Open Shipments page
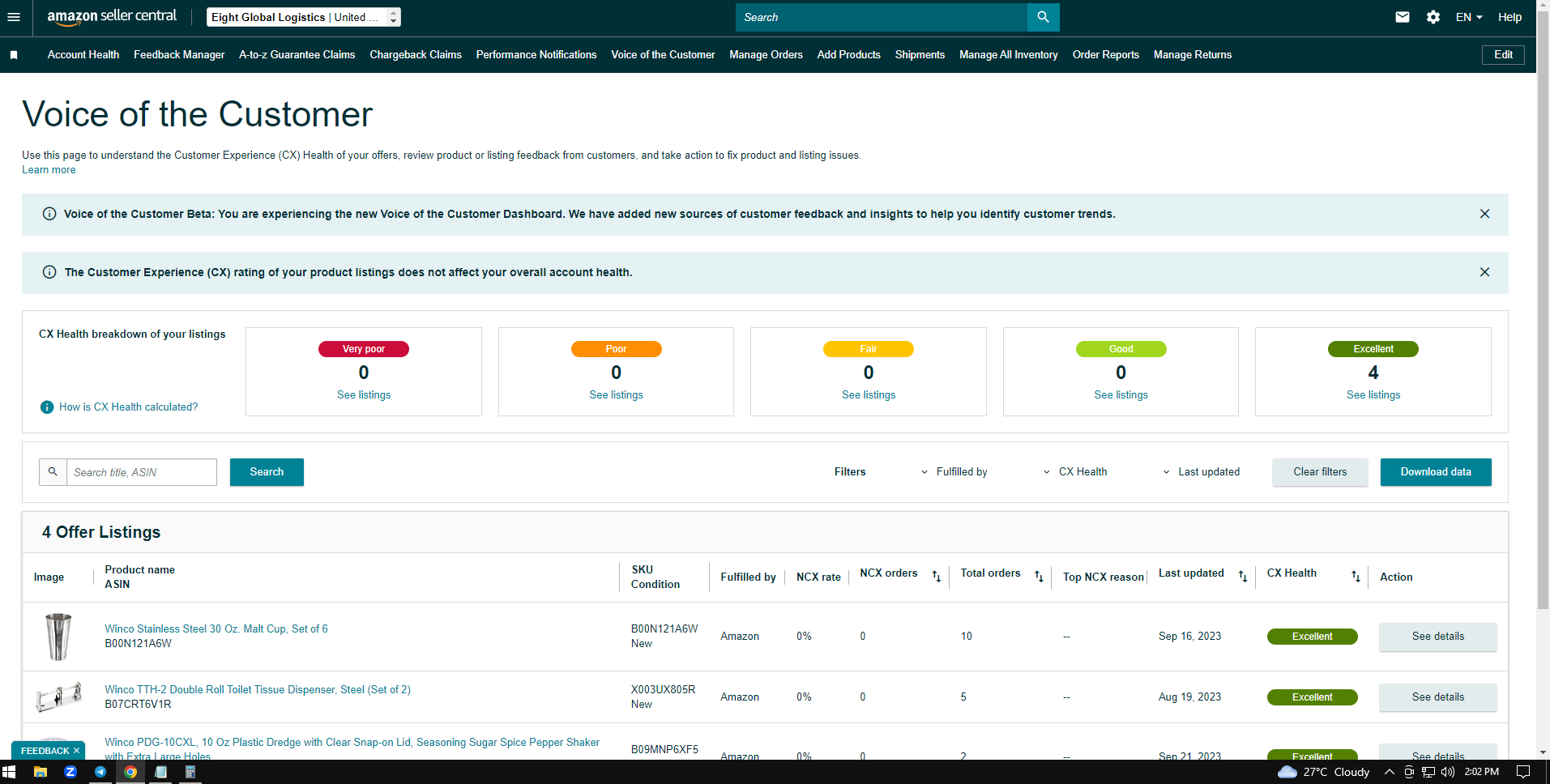Viewport: 1550px width, 784px height. (920, 55)
